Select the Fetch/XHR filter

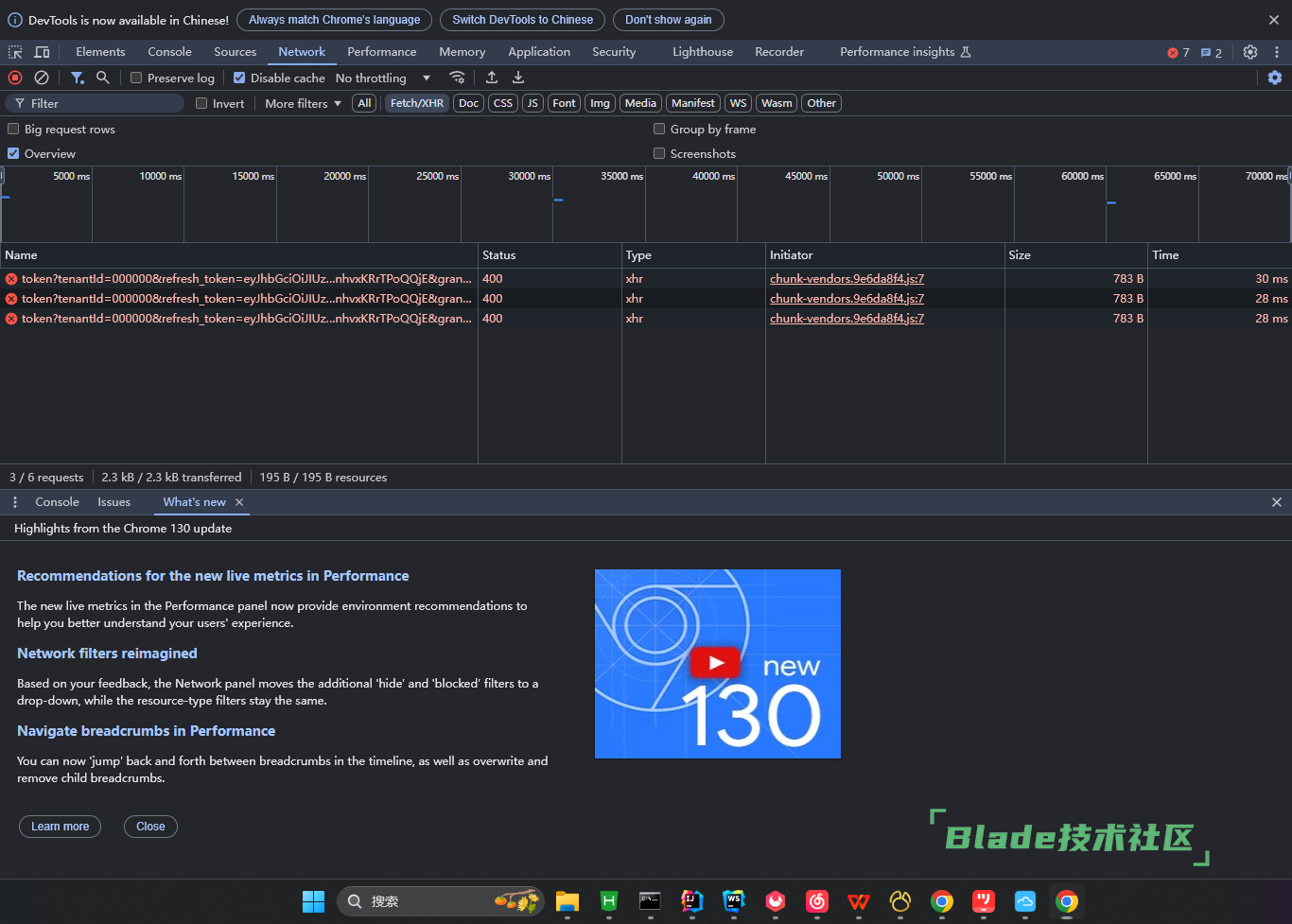[x=417, y=103]
